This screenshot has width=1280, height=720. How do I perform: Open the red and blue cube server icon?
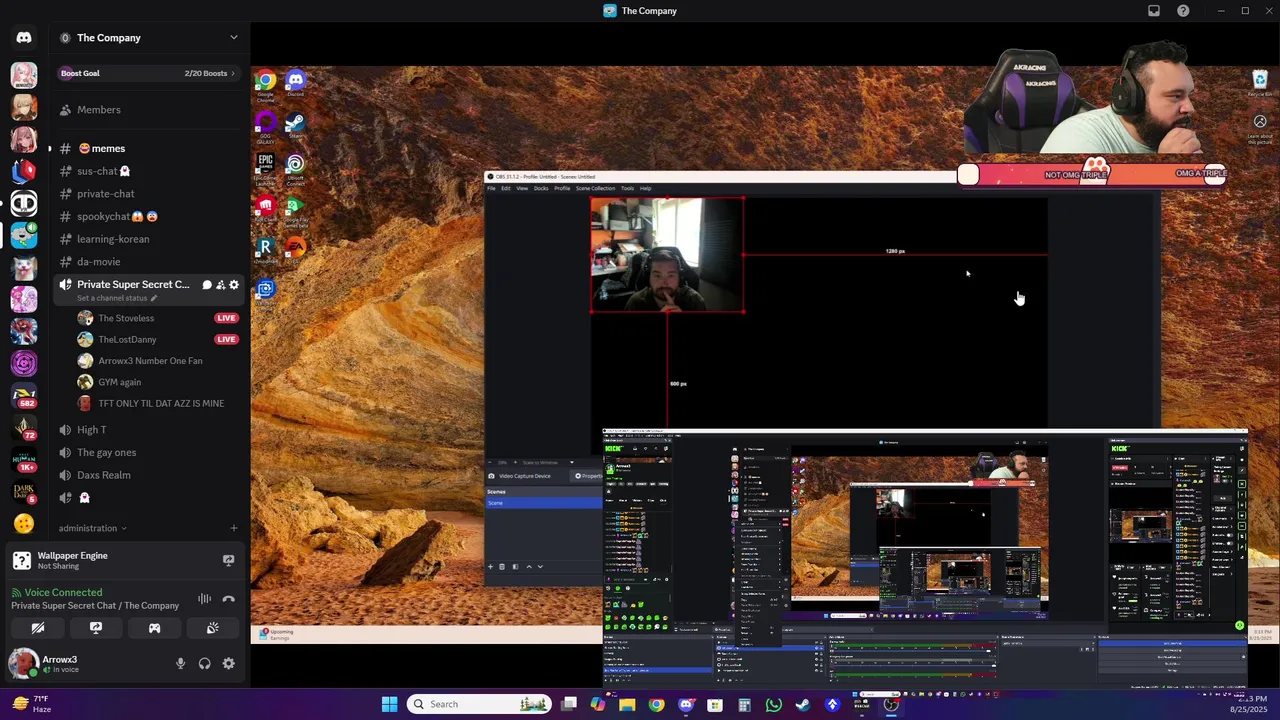[x=24, y=171]
